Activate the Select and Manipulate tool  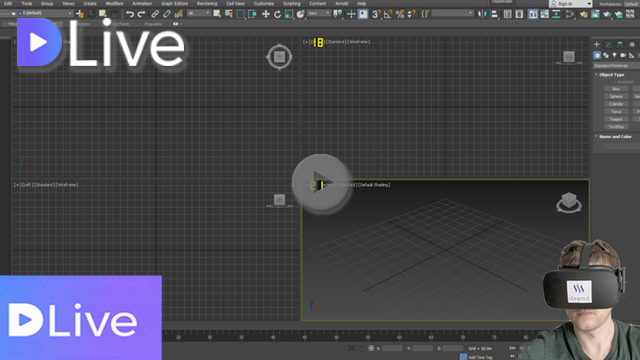pyautogui.click(x=351, y=14)
